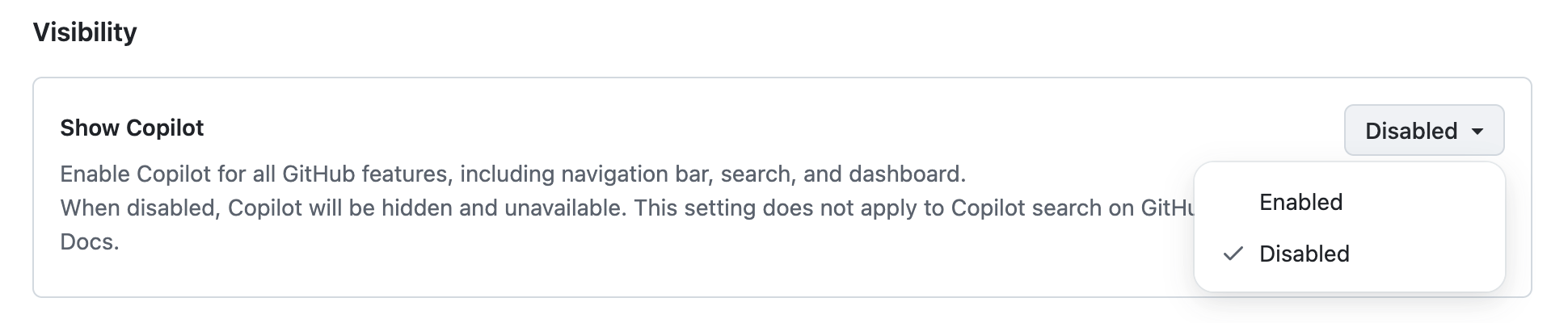Click the word "Show" in the setting title
Viewport: 1568px width, 323px height.
point(90,128)
